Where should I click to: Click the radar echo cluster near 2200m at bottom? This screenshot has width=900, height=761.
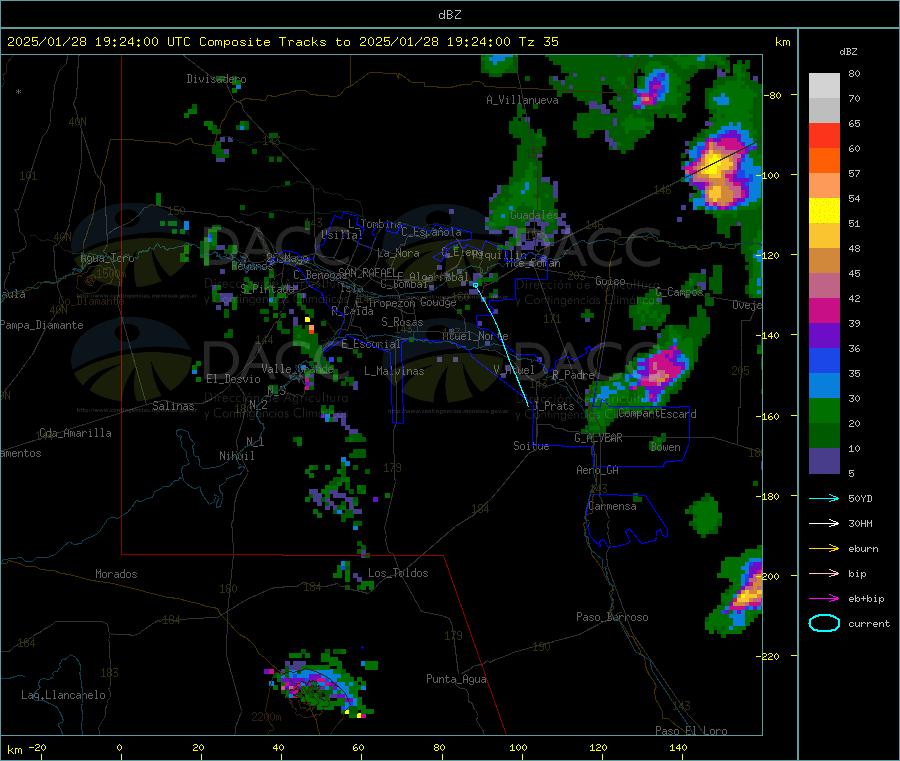[321, 684]
